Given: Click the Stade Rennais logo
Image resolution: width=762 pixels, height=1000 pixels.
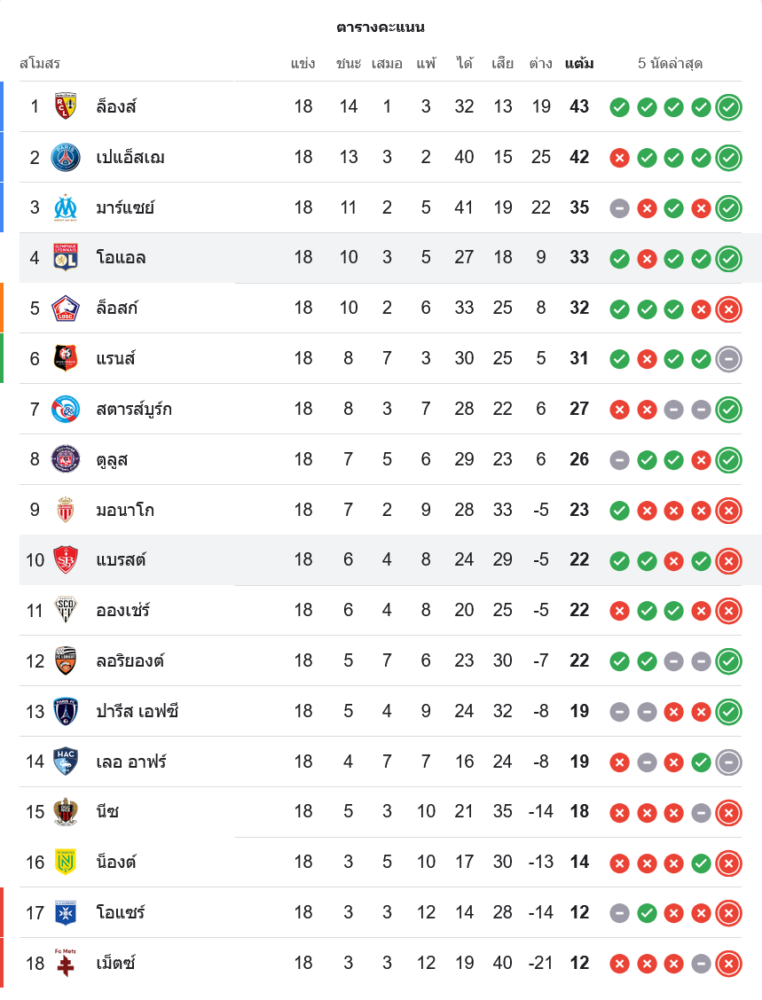Looking at the screenshot, I should point(66,358).
